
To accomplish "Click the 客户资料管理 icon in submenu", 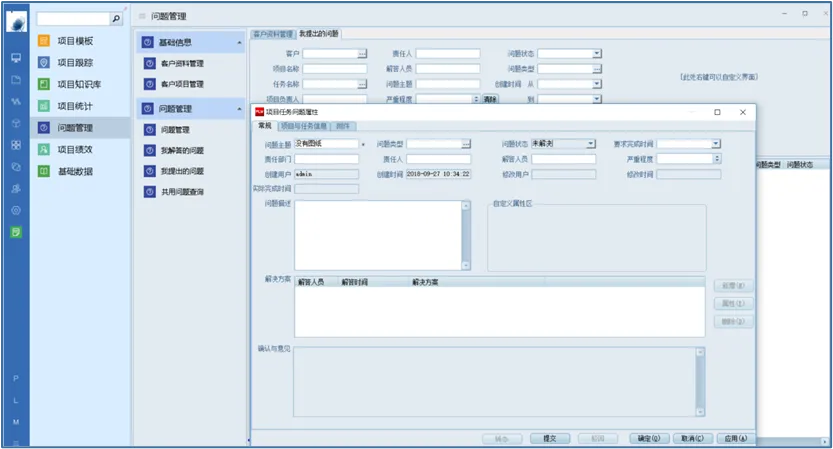I will [x=150, y=63].
